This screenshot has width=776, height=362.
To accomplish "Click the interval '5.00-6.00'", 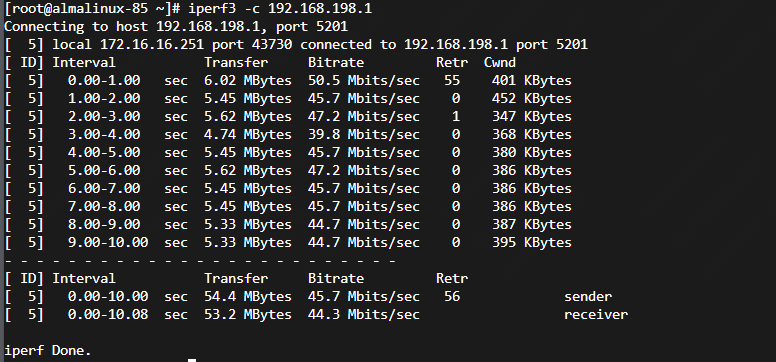I will [104, 170].
